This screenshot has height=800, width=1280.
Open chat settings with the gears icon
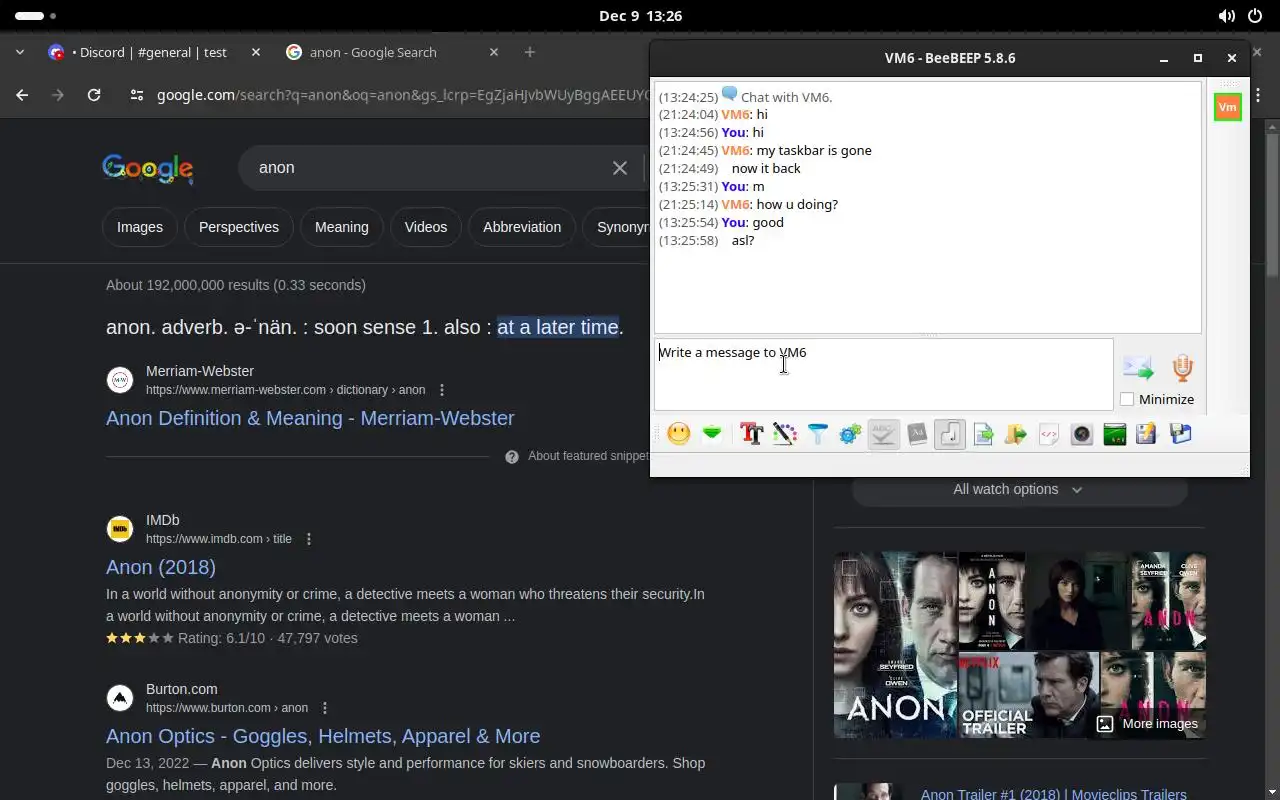[x=851, y=434]
